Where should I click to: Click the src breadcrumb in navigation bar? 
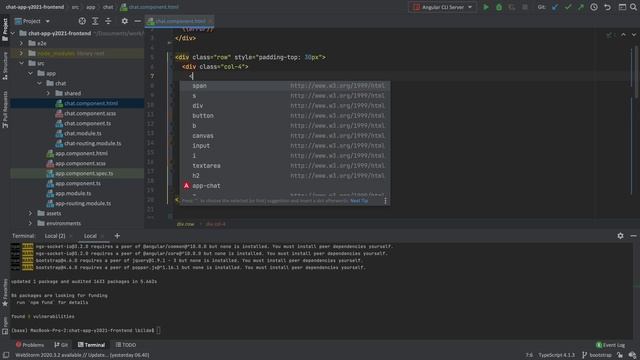pyautogui.click(x=75, y=7)
